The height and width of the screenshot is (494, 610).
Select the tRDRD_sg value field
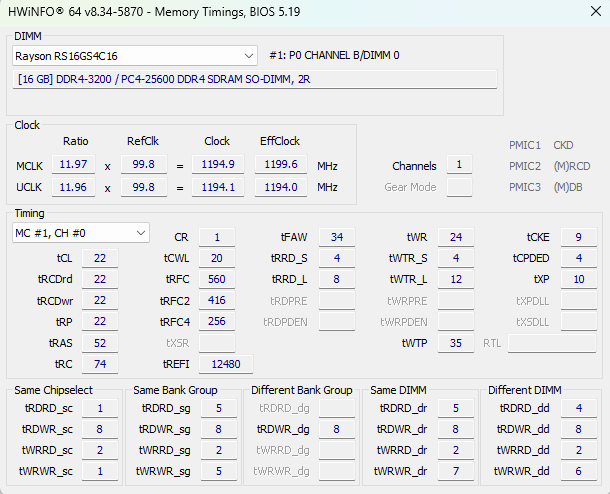coord(219,408)
